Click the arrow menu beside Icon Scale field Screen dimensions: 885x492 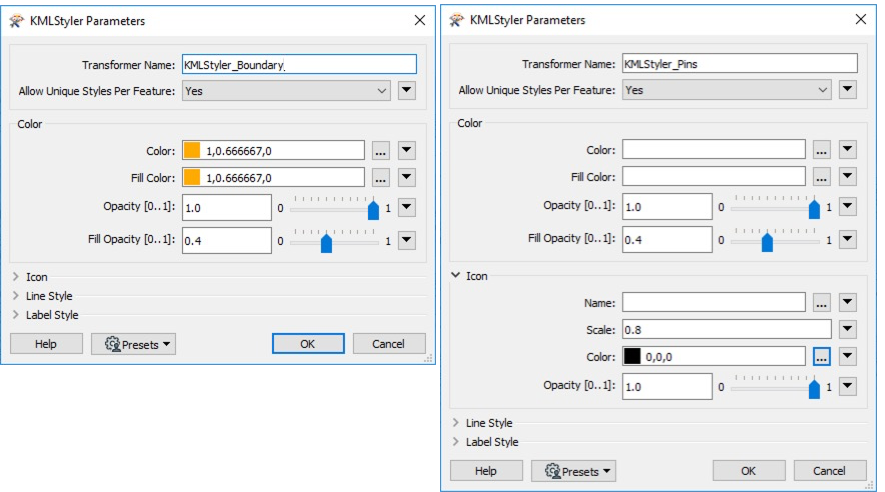(847, 329)
